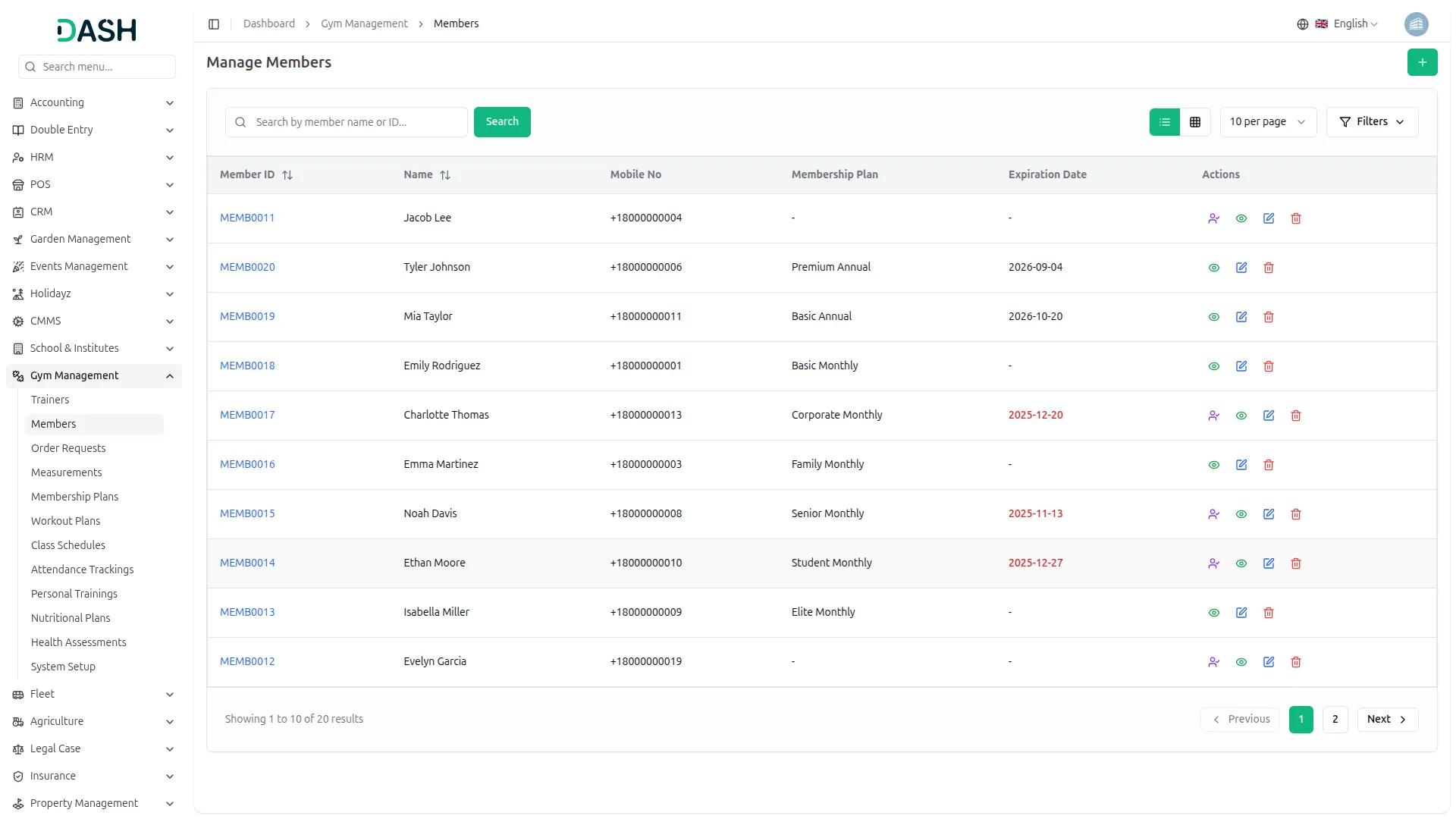This screenshot has width=1456, height=819.
Task: Go to pagination page 2
Action: pos(1335,719)
